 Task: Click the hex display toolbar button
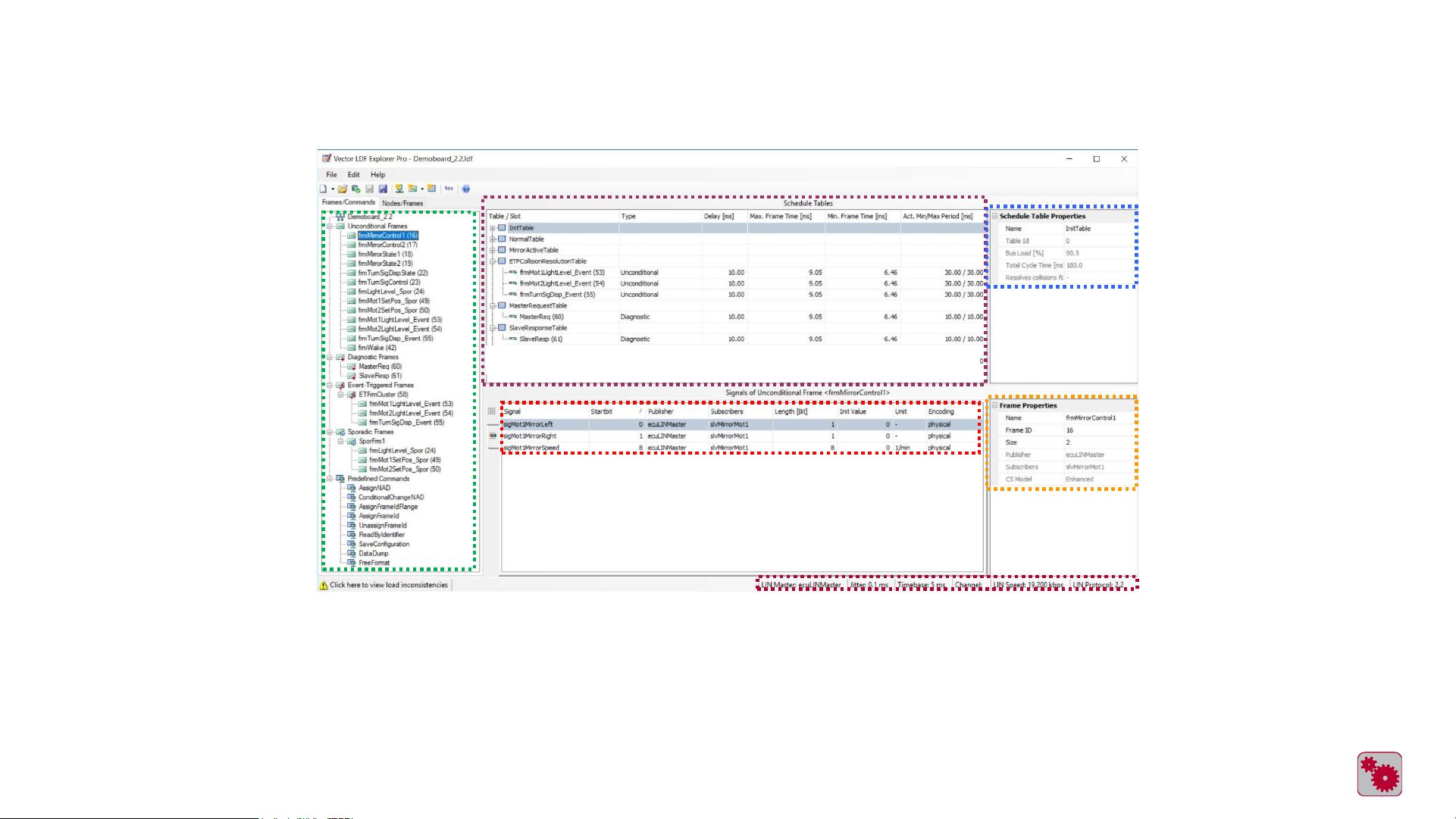pos(449,188)
